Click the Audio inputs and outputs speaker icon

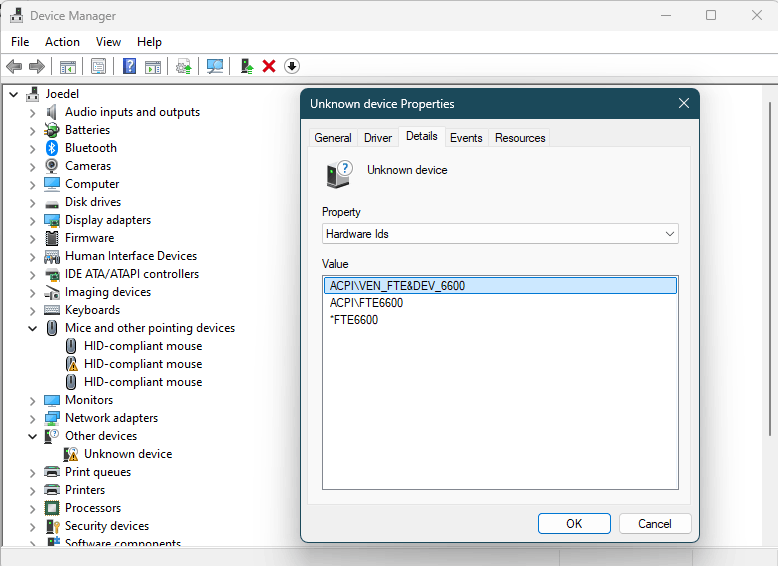click(x=52, y=112)
